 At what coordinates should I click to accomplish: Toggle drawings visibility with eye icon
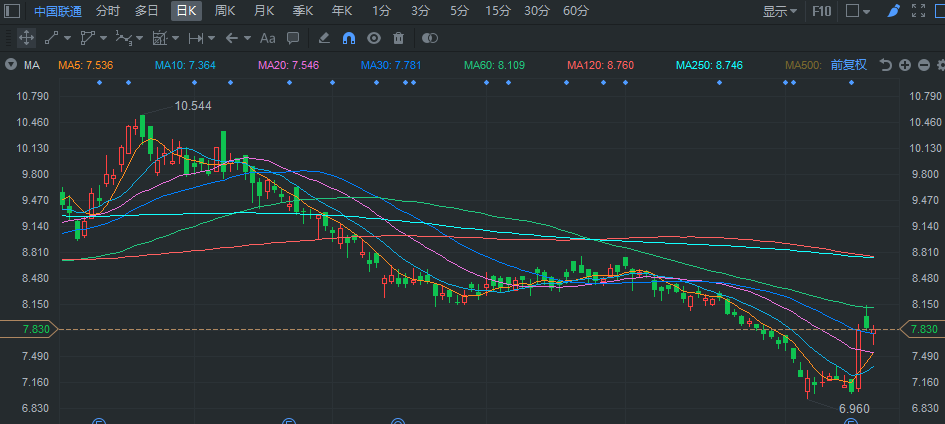pos(374,38)
